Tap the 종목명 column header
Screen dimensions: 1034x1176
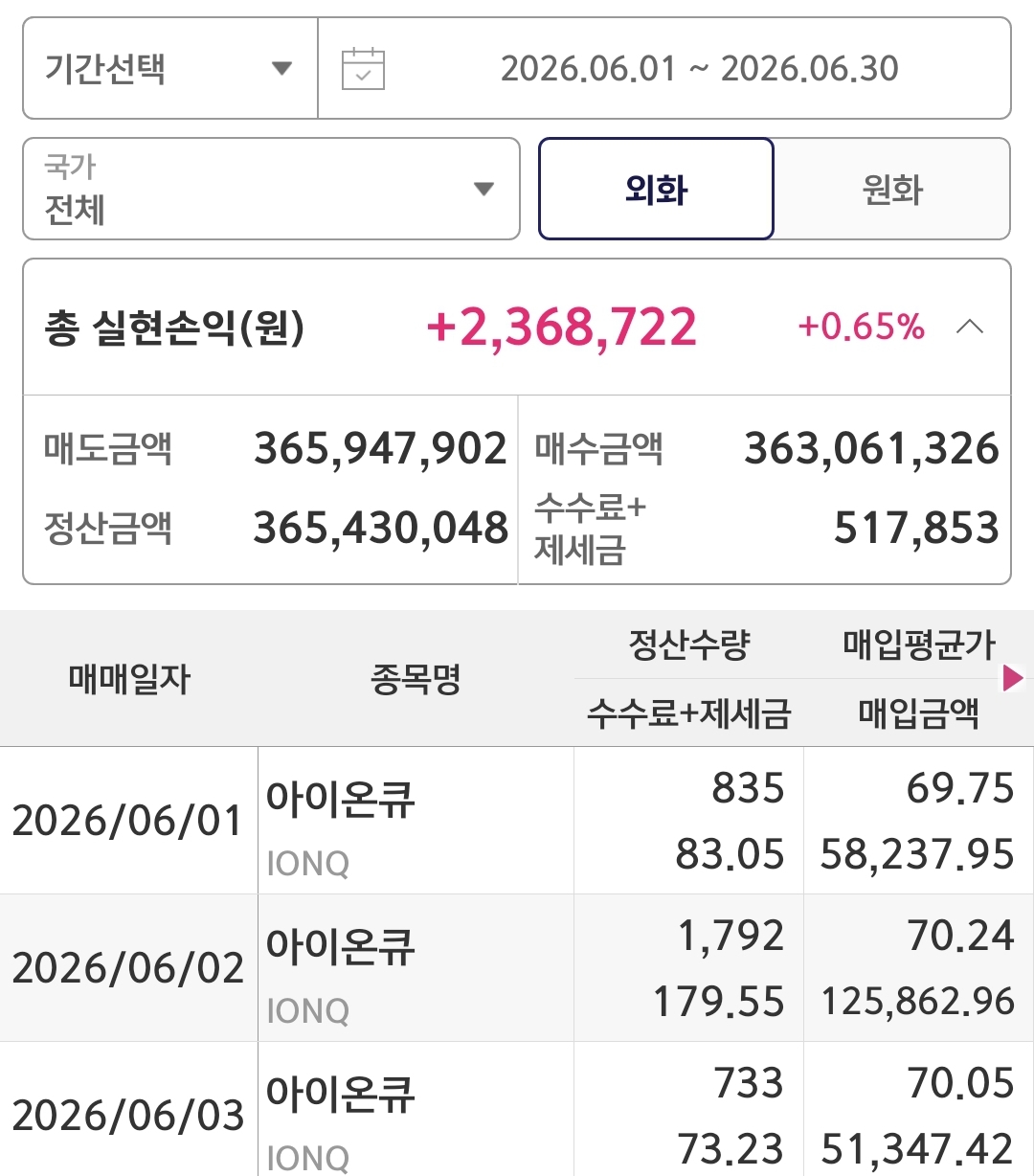416,679
